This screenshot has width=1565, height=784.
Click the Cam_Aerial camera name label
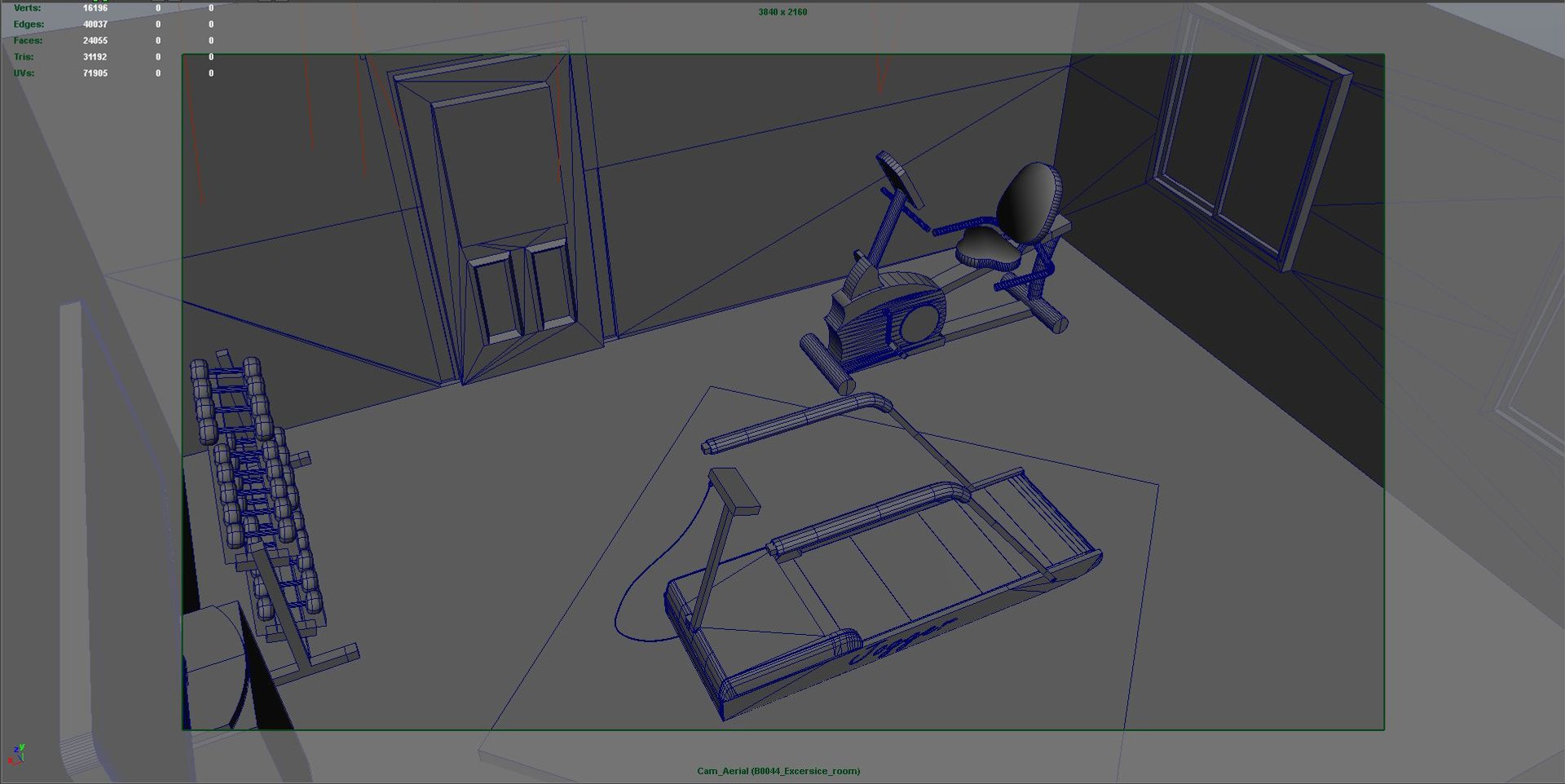click(778, 771)
